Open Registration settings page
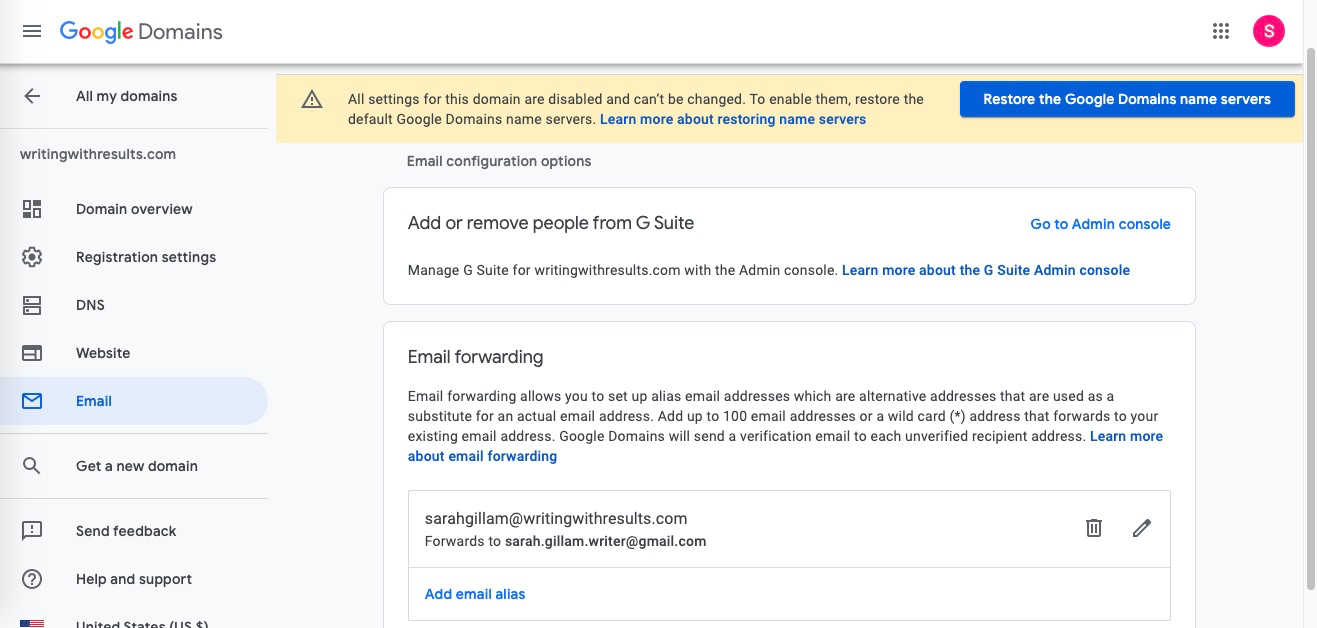This screenshot has width=1317, height=628. click(x=146, y=257)
